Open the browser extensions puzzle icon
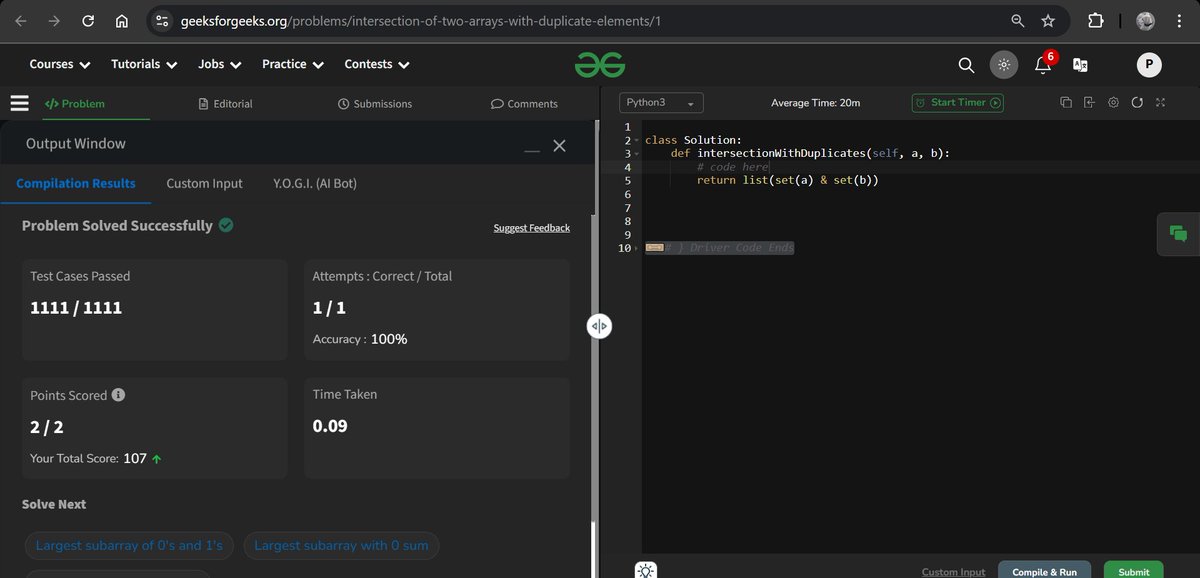 1096,21
